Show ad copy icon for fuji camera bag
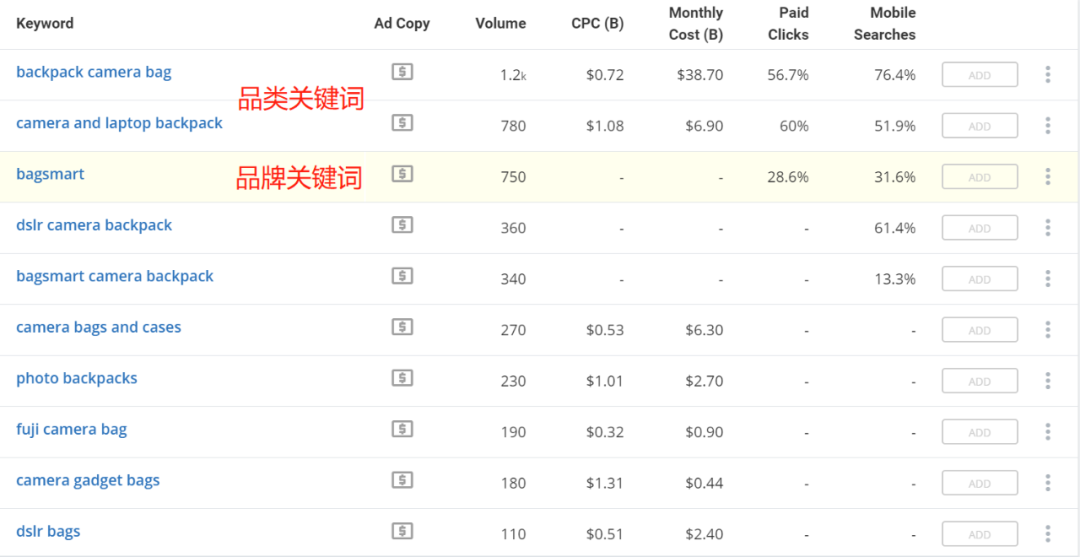Image resolution: width=1080 pixels, height=557 pixels. (x=402, y=429)
